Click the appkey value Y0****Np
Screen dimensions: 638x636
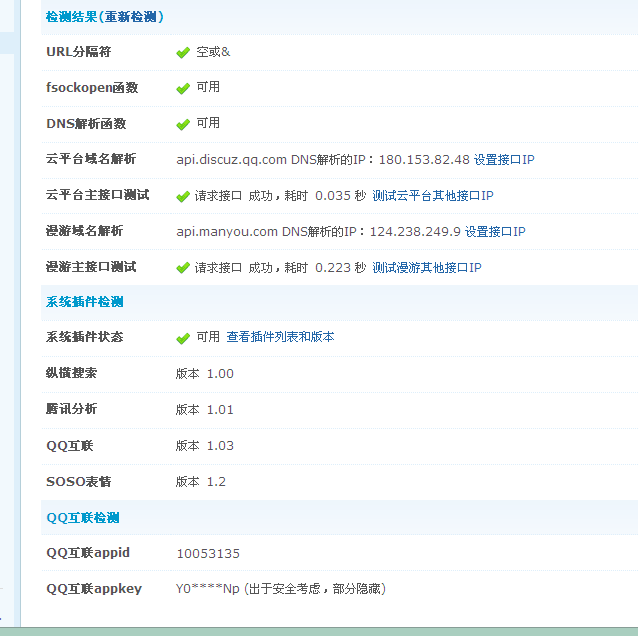coord(208,589)
